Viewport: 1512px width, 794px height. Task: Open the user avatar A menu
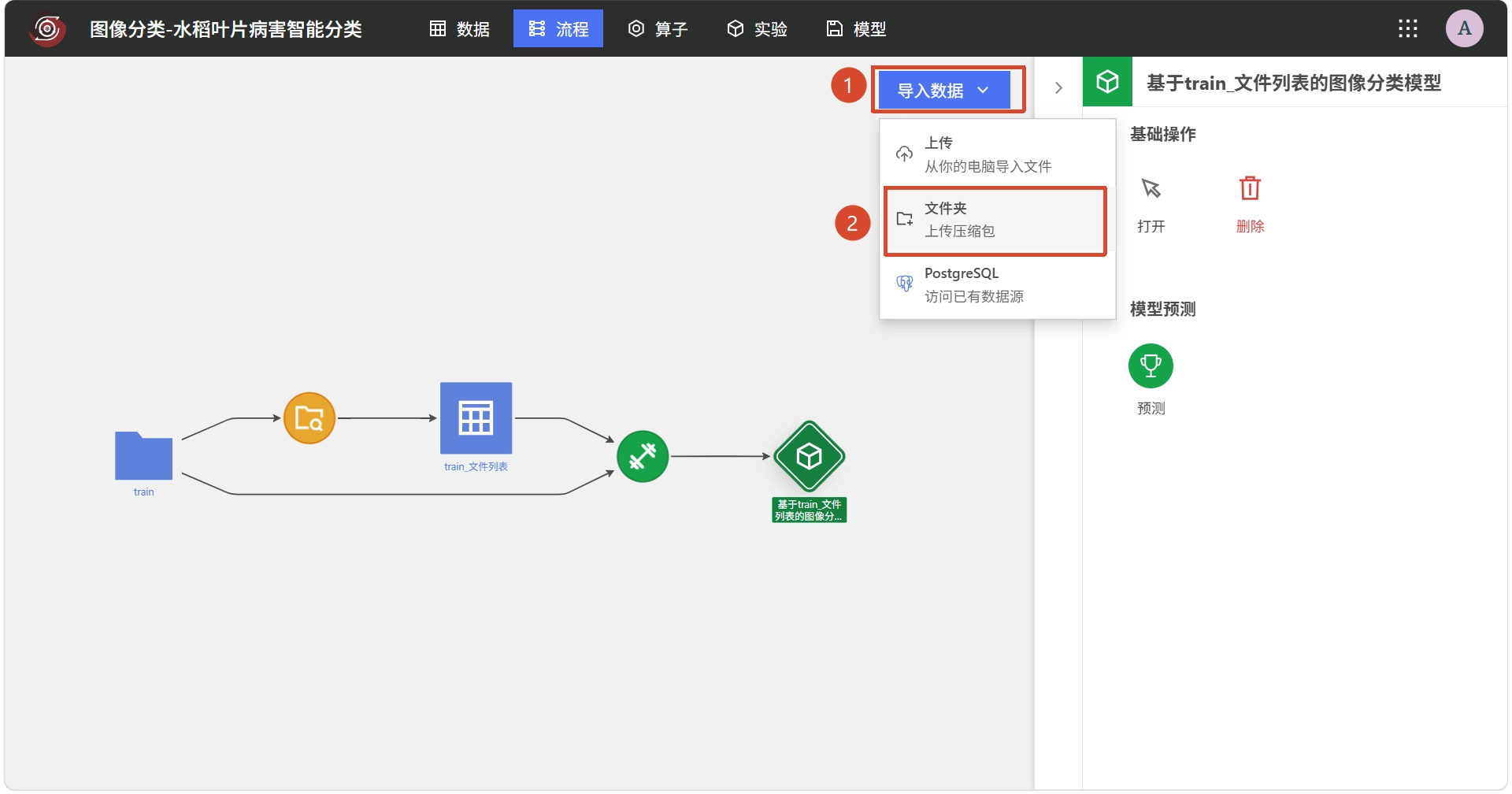click(x=1465, y=28)
